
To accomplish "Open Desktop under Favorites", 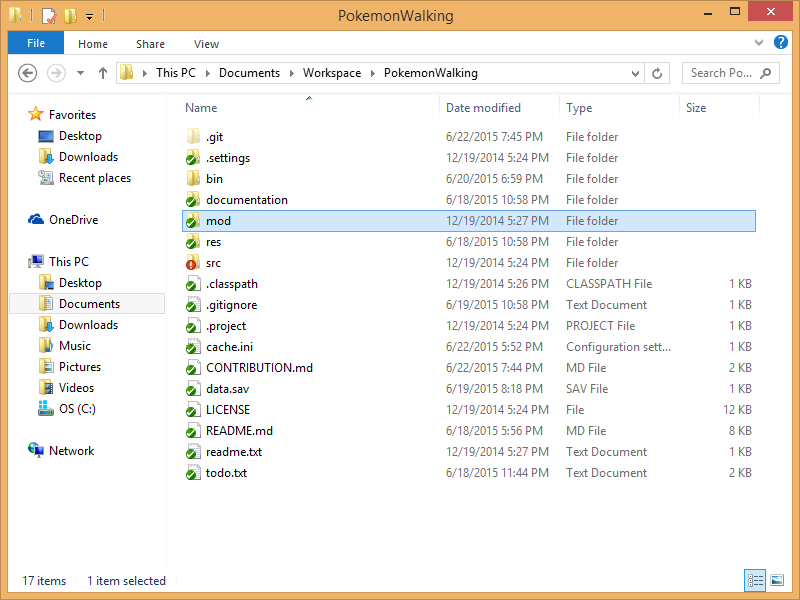I will (x=80, y=136).
